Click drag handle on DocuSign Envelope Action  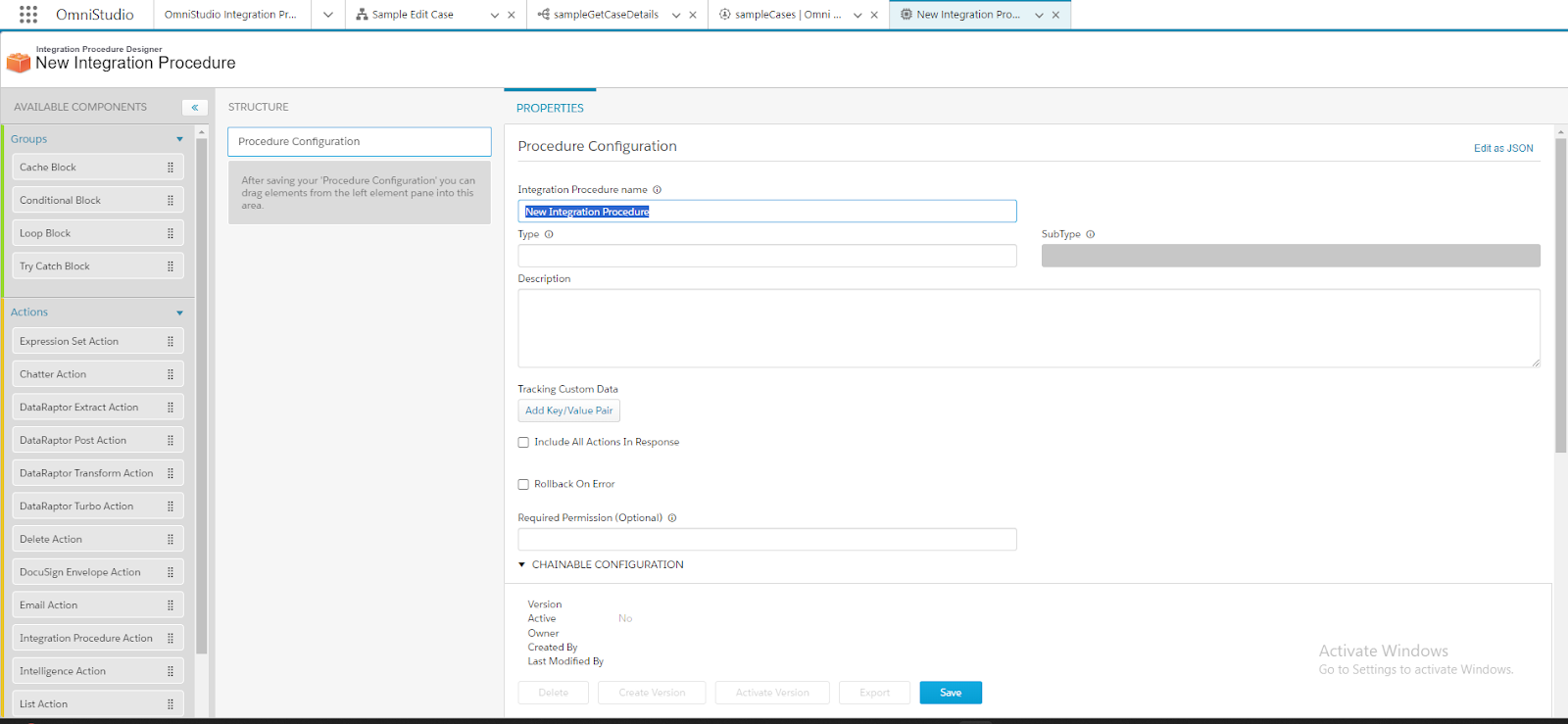click(171, 572)
